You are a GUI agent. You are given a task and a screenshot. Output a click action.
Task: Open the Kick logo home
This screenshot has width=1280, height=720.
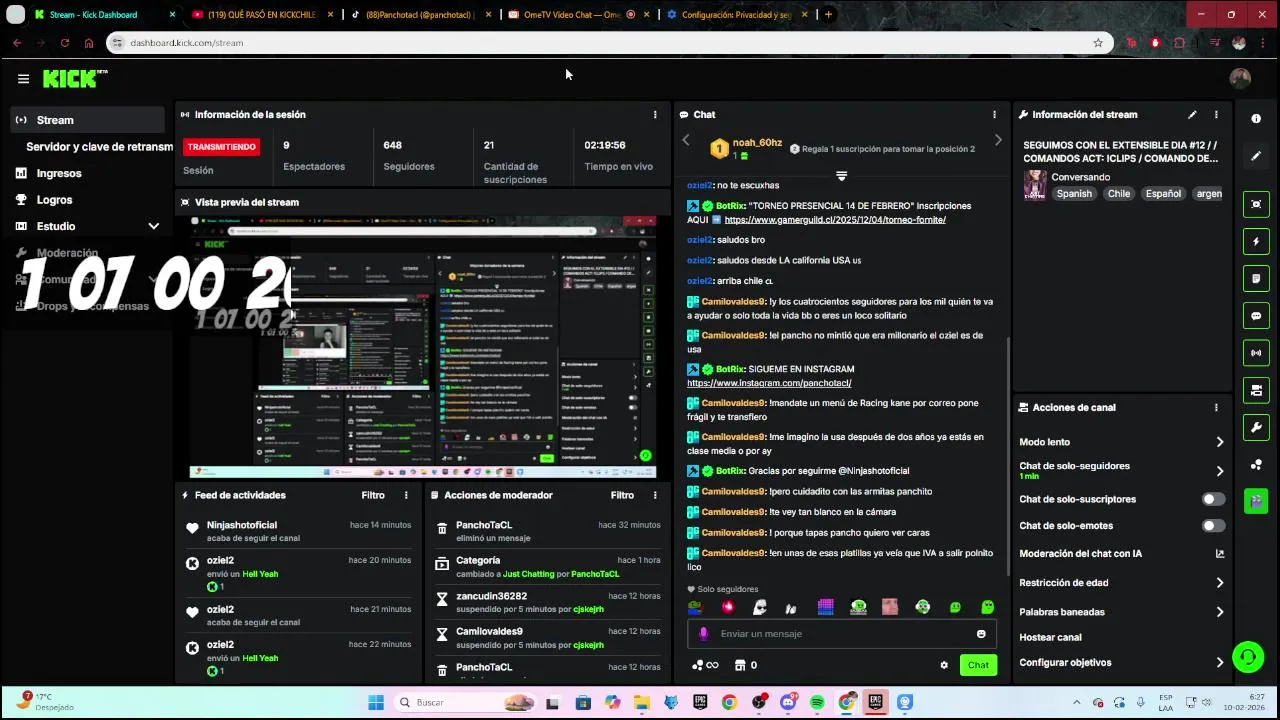point(75,78)
